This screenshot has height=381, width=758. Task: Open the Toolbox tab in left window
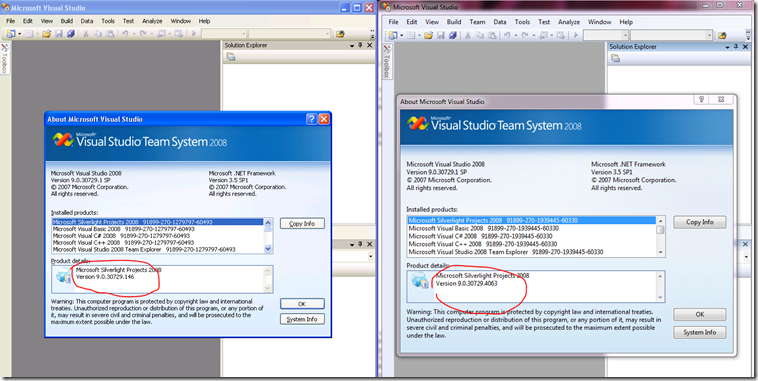4,59
